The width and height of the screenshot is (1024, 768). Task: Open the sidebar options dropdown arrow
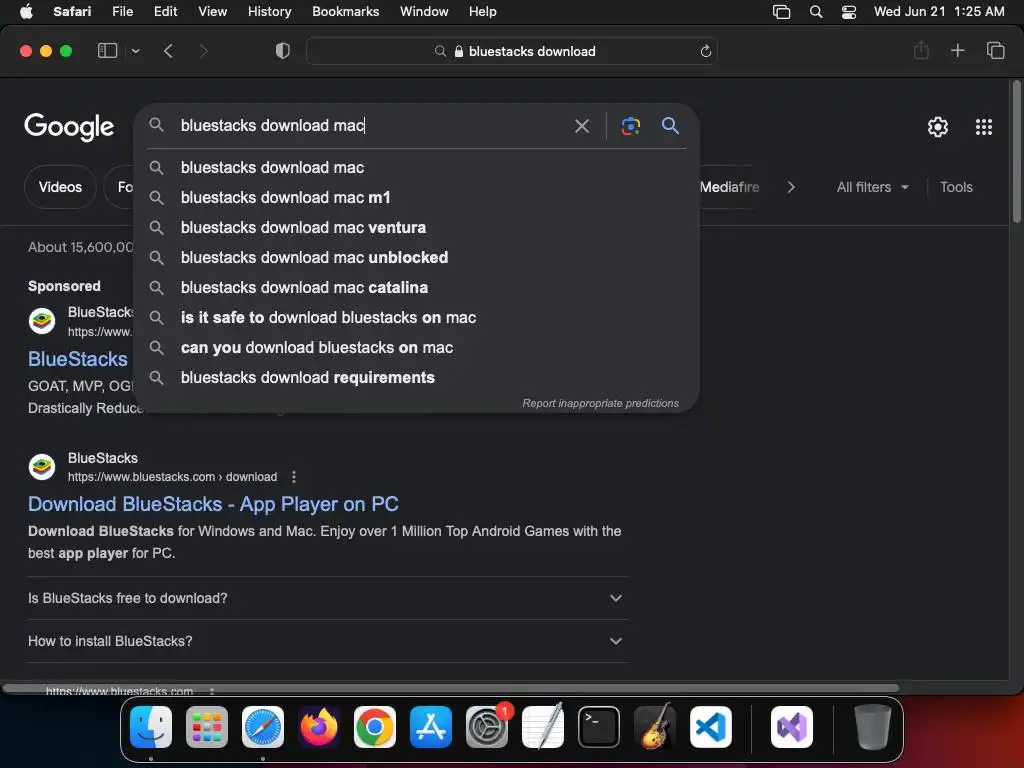click(x=135, y=51)
